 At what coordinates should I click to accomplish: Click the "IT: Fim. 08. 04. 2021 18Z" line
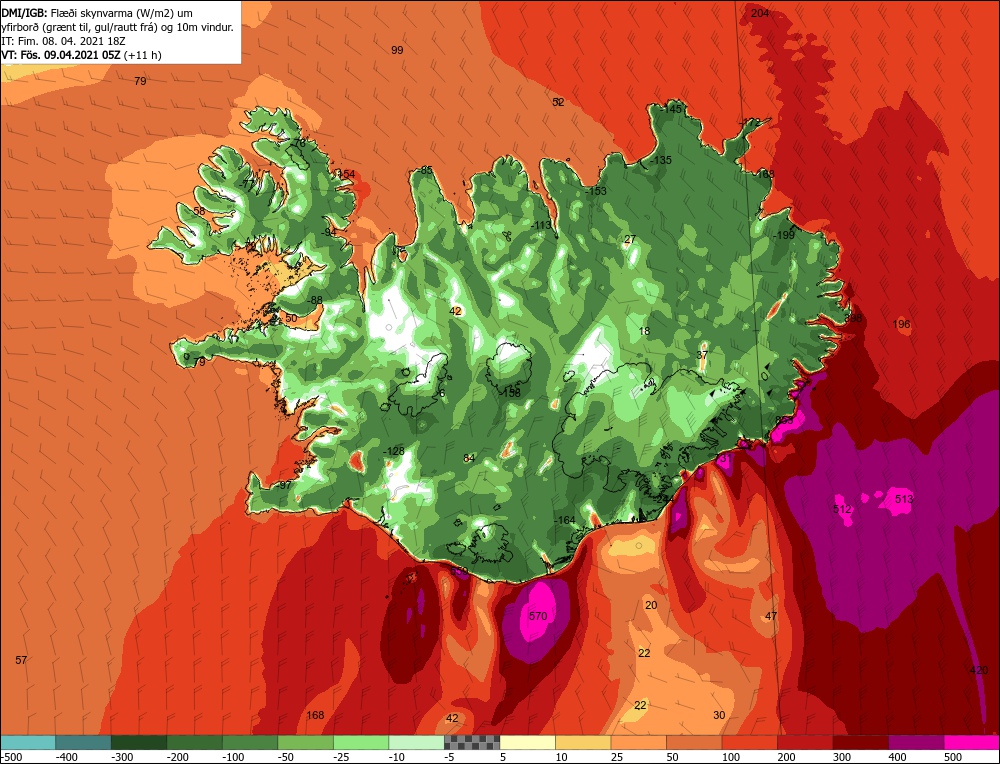(x=64, y=41)
